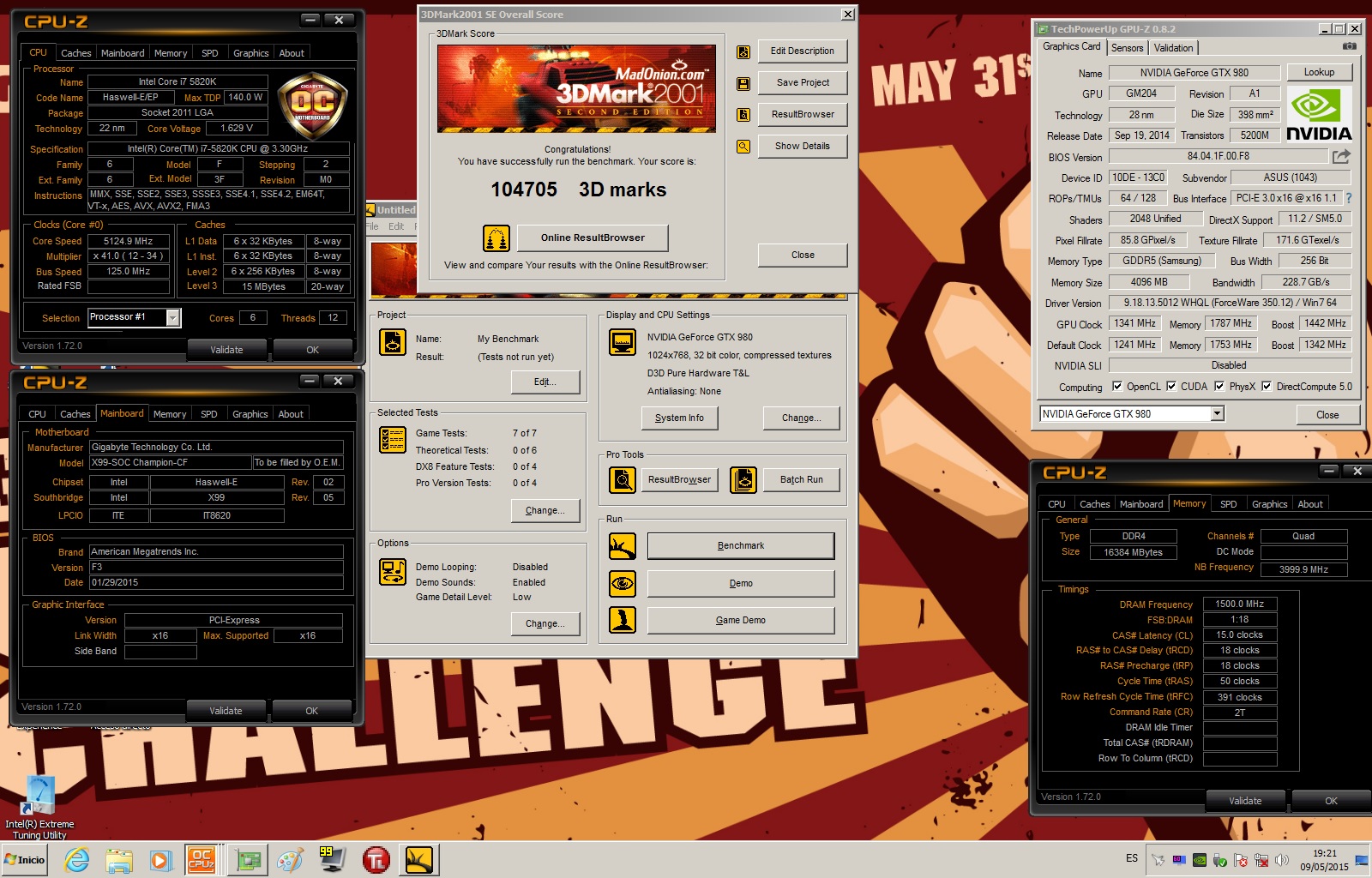The width and height of the screenshot is (1372, 878).
Task: Toggle the DirectCompute 5.0 checkbox in GPU-Z
Action: [x=1267, y=387]
